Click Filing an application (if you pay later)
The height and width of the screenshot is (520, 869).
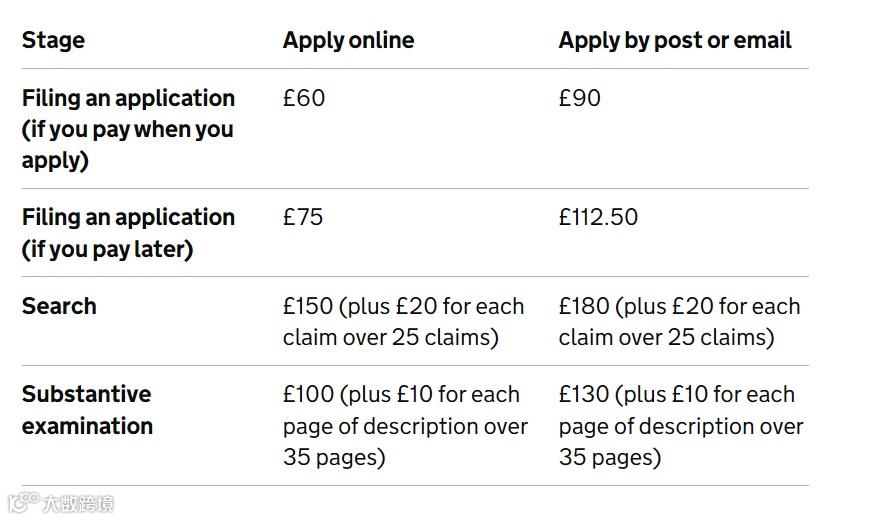[x=128, y=233]
